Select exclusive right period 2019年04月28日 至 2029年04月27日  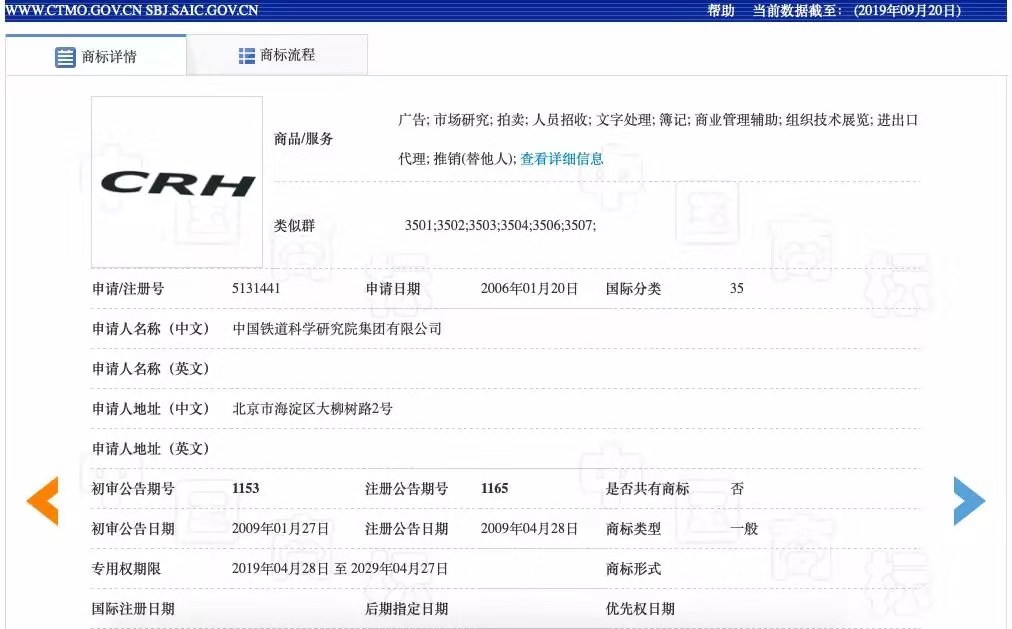pyautogui.click(x=340, y=569)
